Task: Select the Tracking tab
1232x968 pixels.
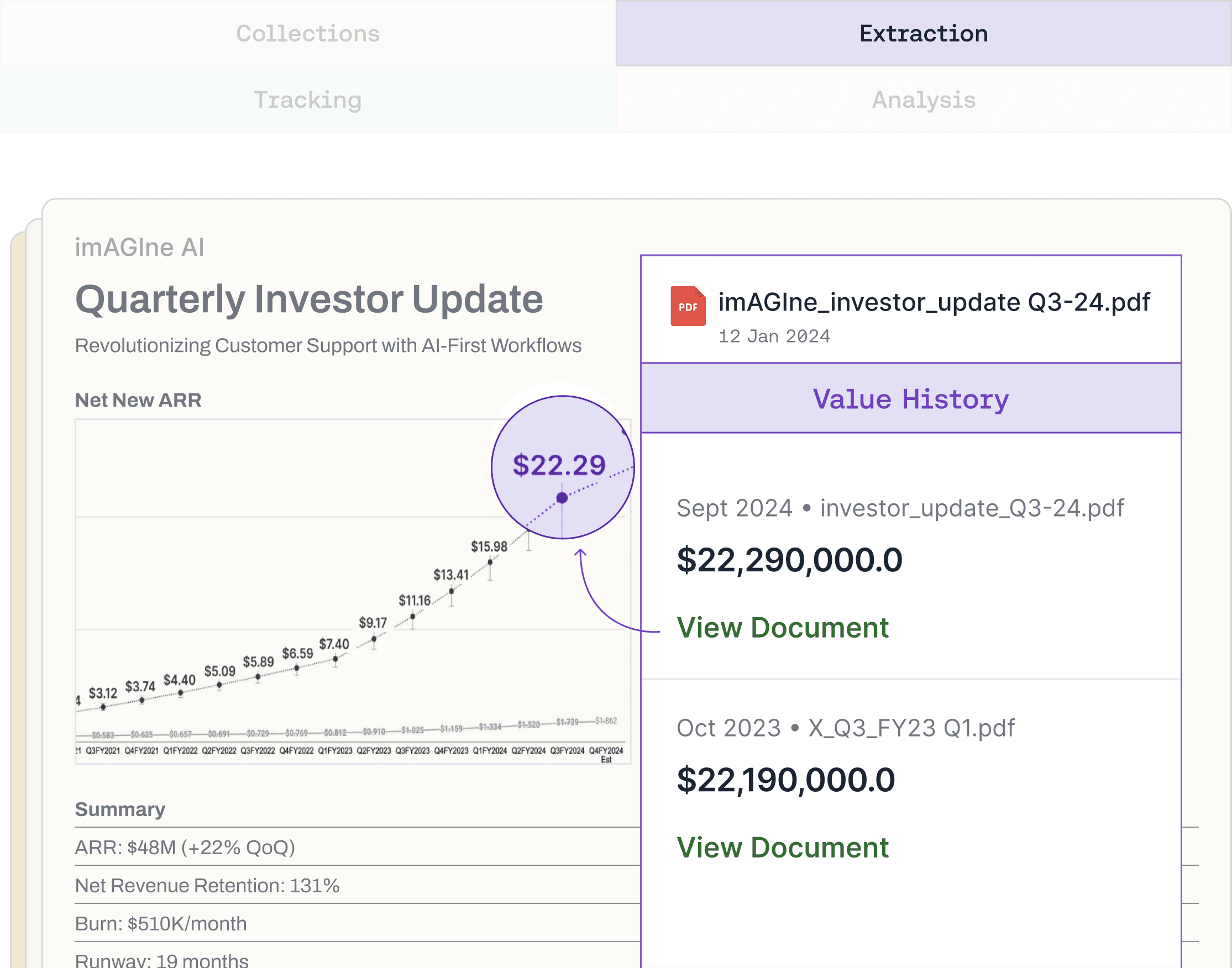Action: [x=307, y=100]
